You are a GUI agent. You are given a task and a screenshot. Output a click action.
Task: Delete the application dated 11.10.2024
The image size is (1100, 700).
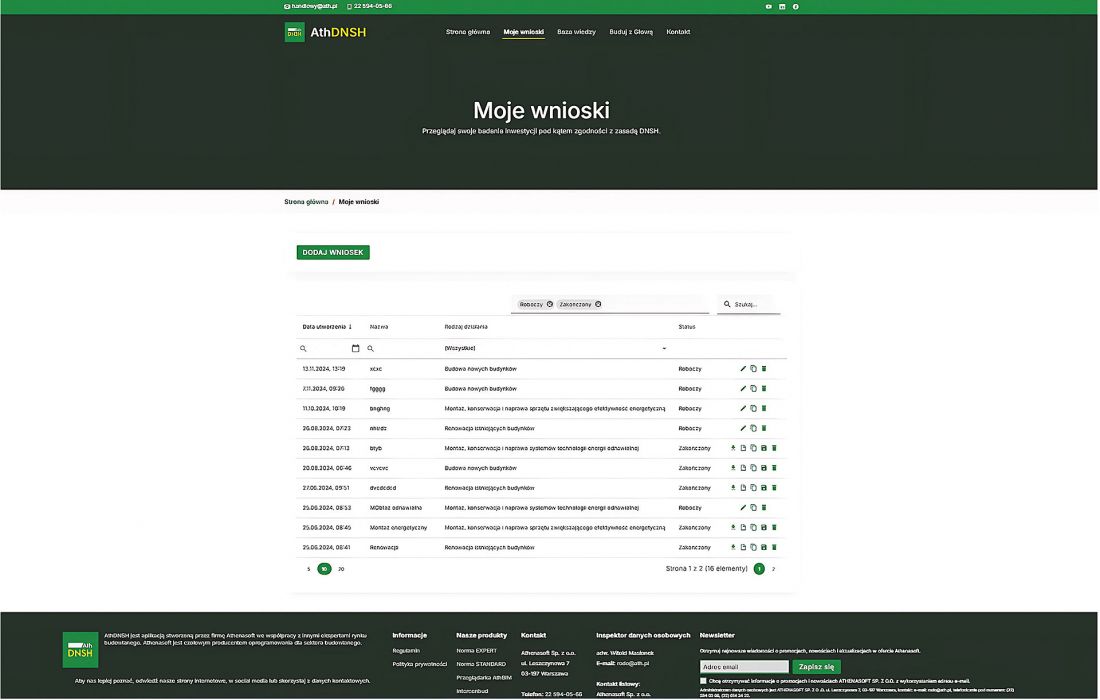click(x=764, y=408)
